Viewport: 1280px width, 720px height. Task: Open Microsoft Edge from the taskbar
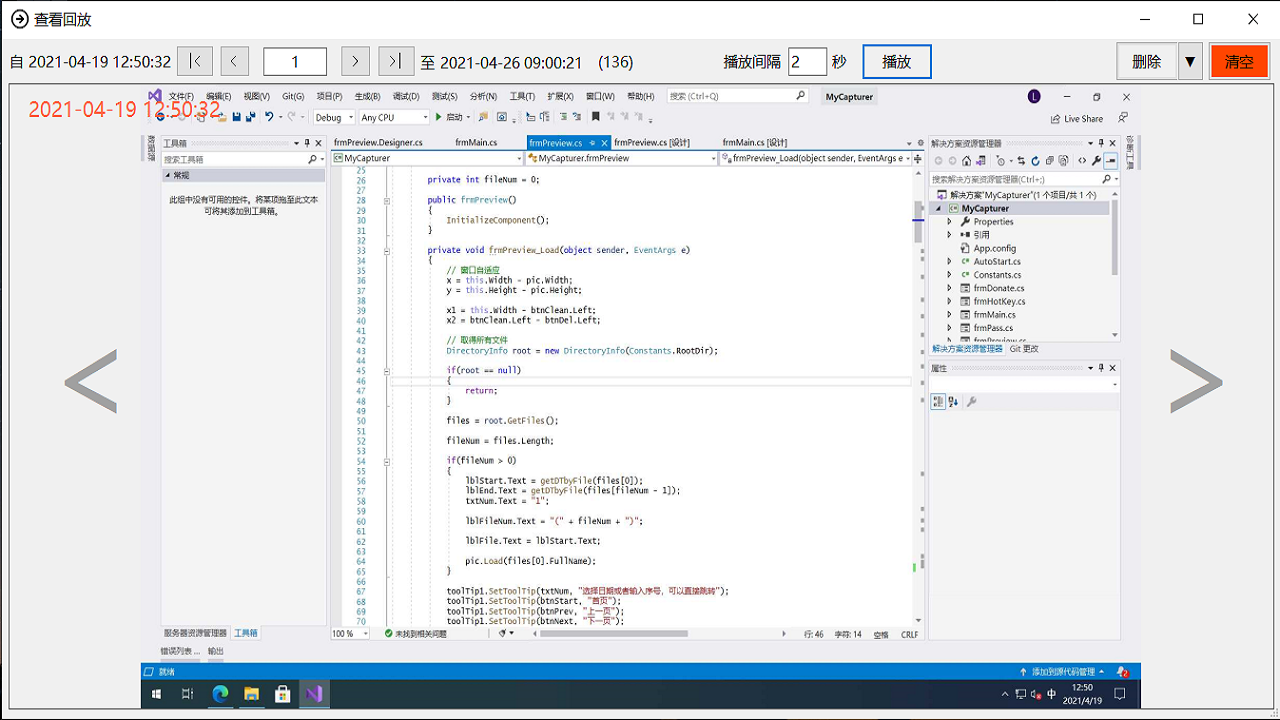tap(220, 693)
